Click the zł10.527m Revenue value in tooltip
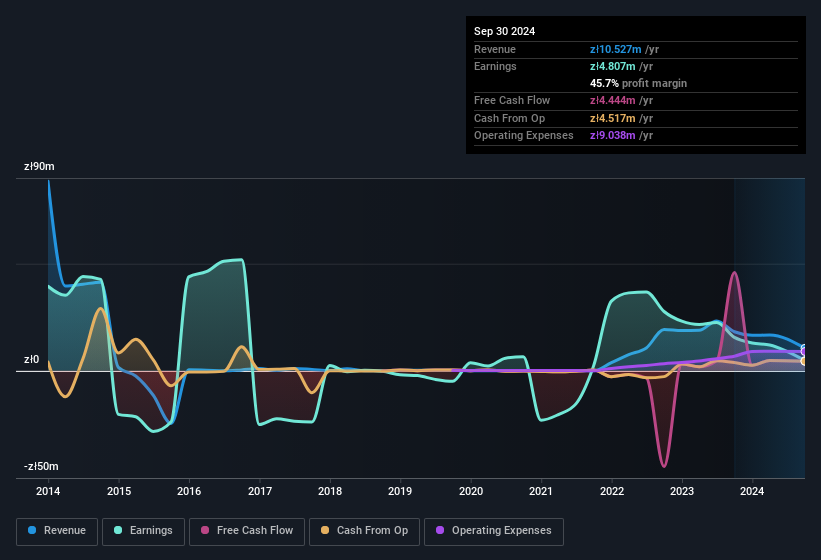This screenshot has height=560, width=821. click(614, 49)
